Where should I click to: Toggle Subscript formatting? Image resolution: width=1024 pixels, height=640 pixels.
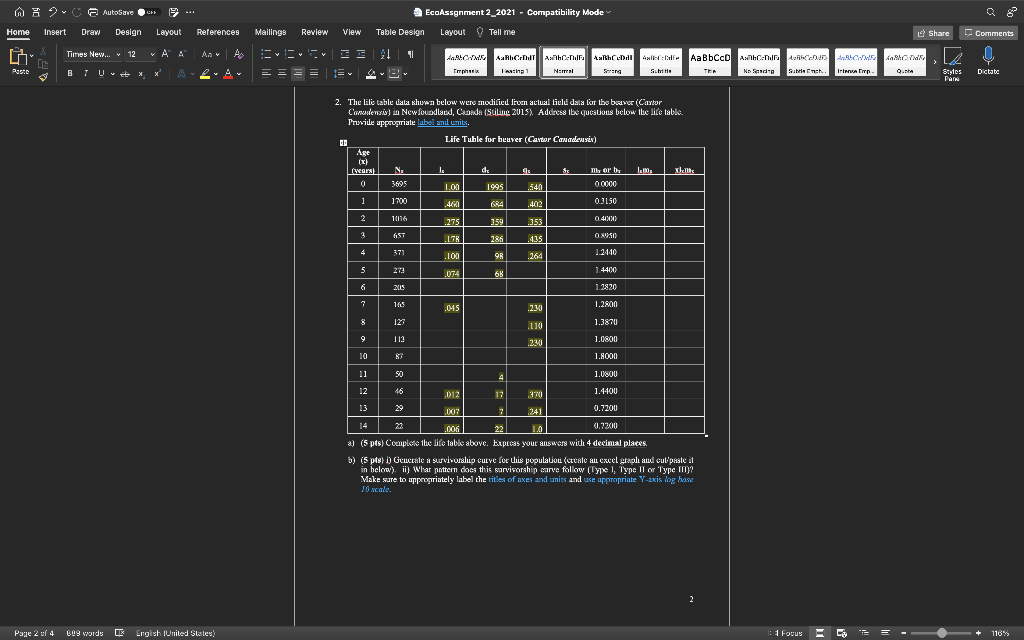[142, 74]
